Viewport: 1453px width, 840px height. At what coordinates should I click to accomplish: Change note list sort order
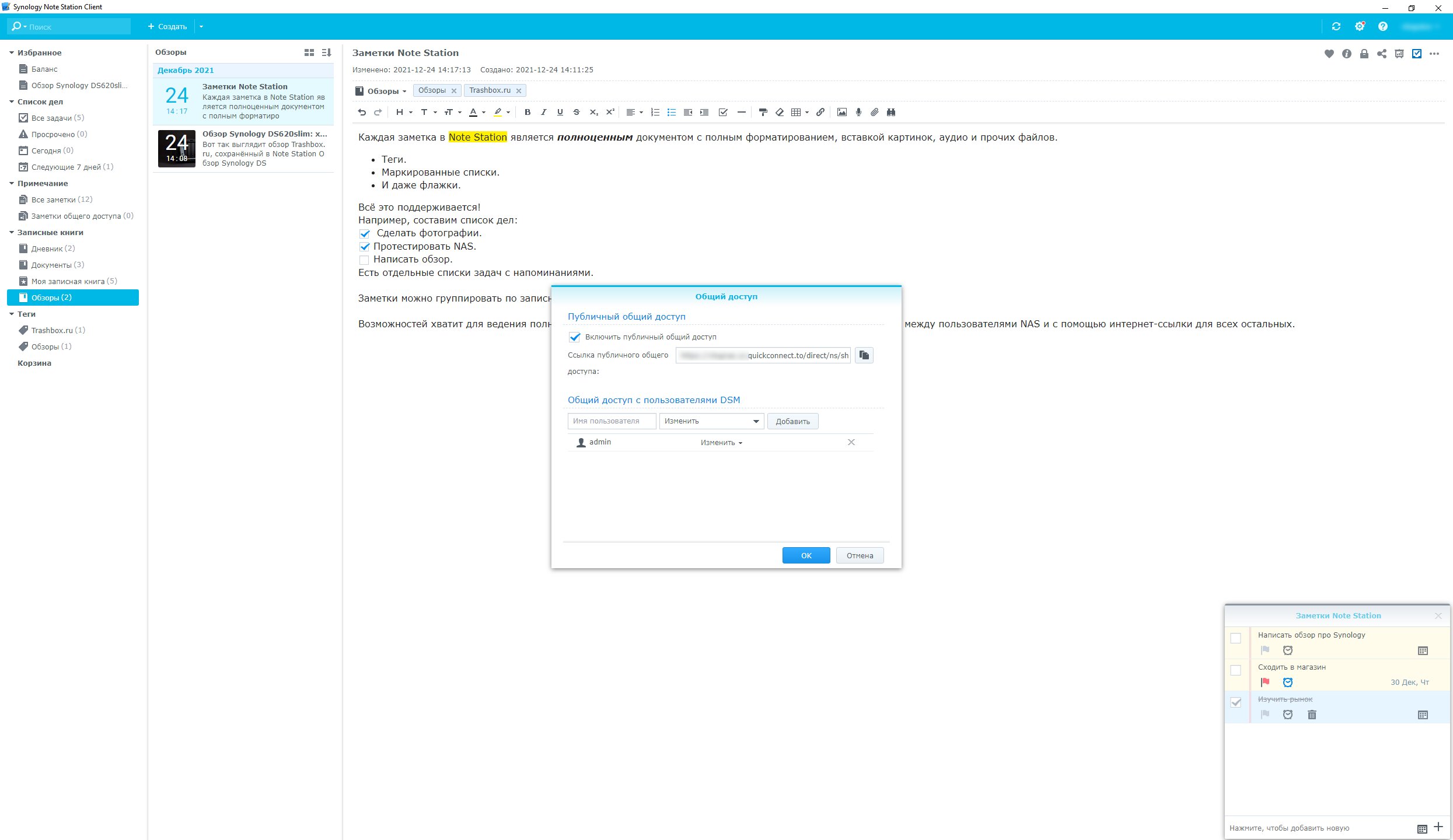327,52
